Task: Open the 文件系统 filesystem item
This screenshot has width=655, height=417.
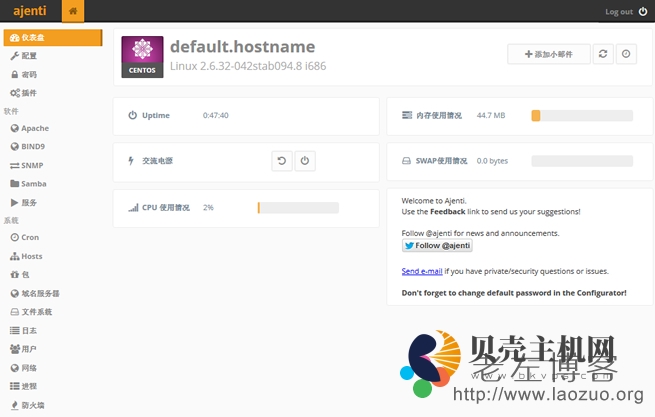Action: 31,312
